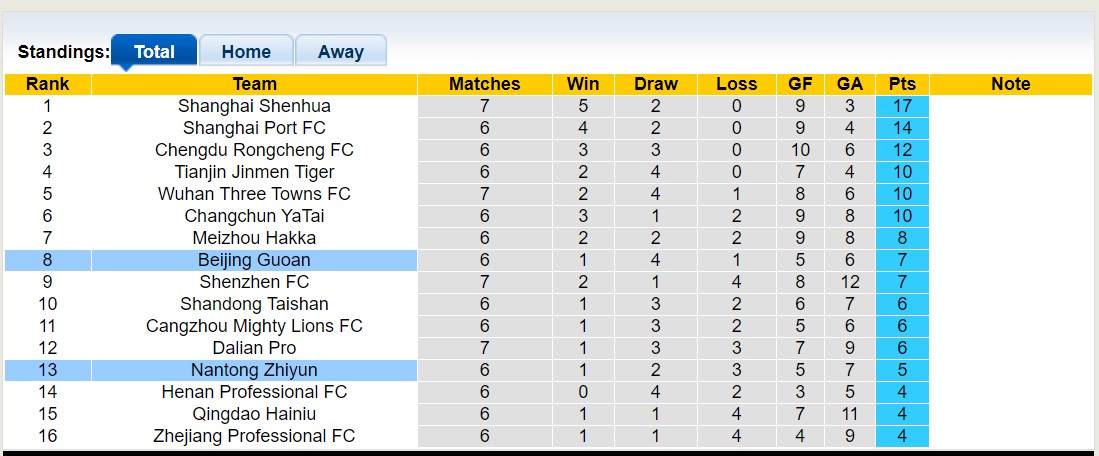
Task: Click the highlighted Nantong Zhiyun team
Action: [254, 370]
